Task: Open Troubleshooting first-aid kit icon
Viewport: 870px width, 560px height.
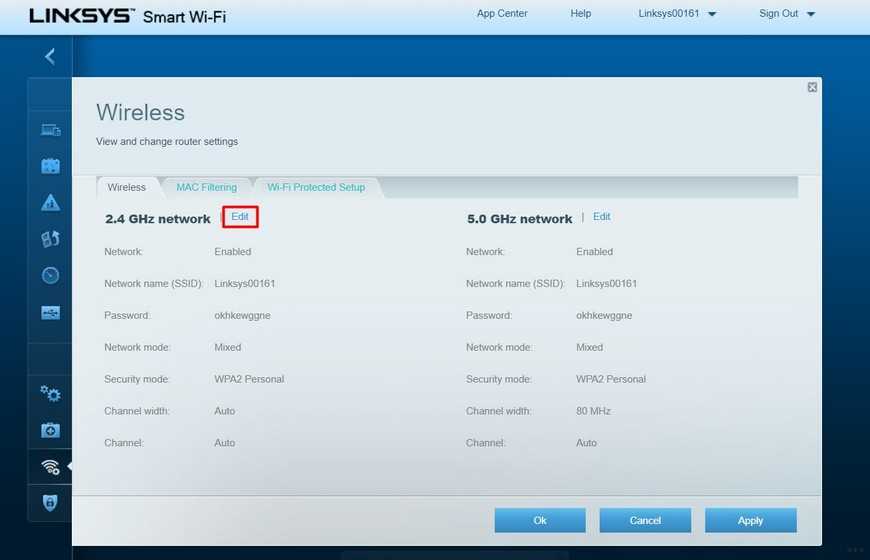Action: [x=50, y=430]
